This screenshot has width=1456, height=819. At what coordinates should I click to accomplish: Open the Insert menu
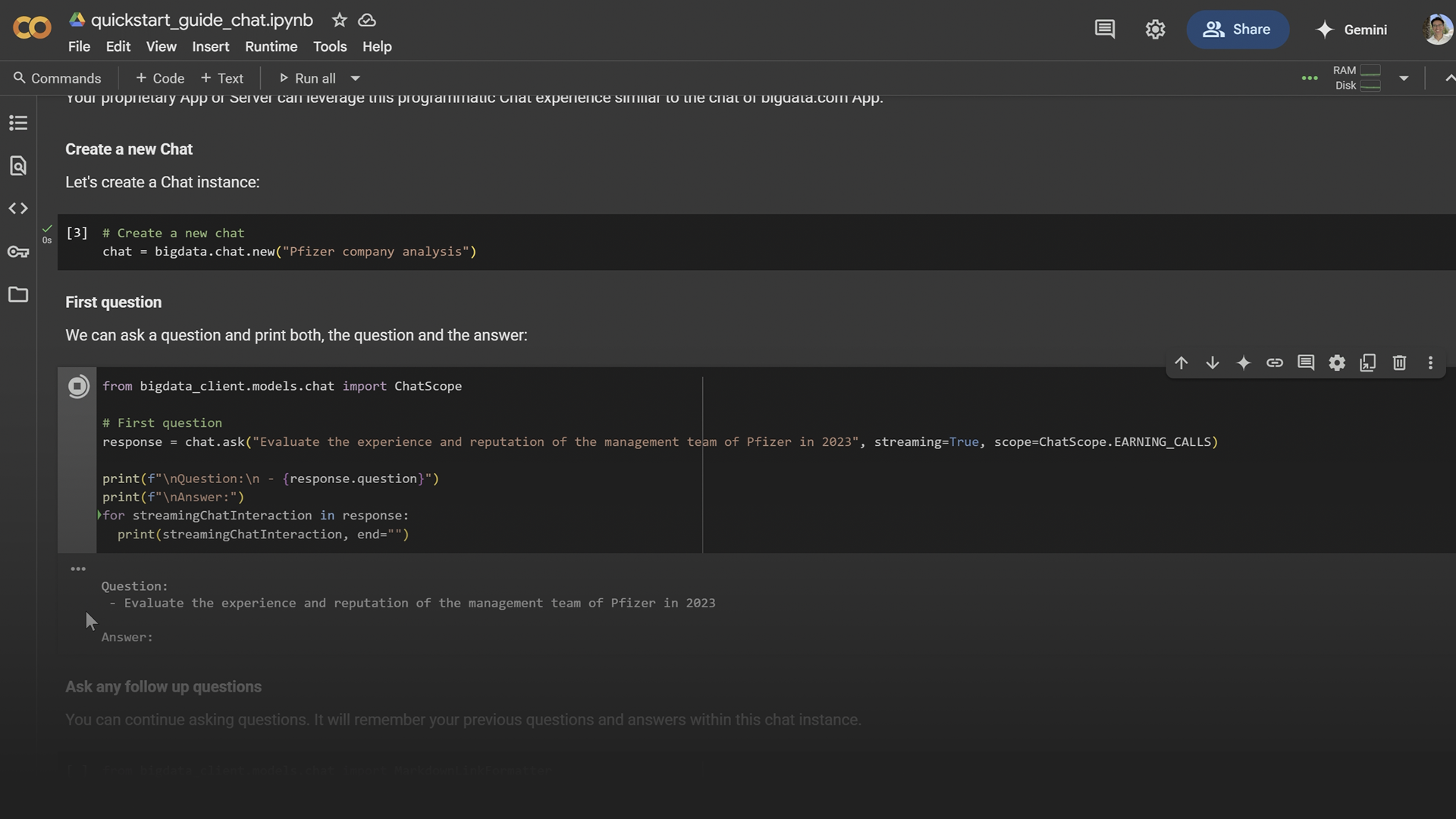(210, 47)
